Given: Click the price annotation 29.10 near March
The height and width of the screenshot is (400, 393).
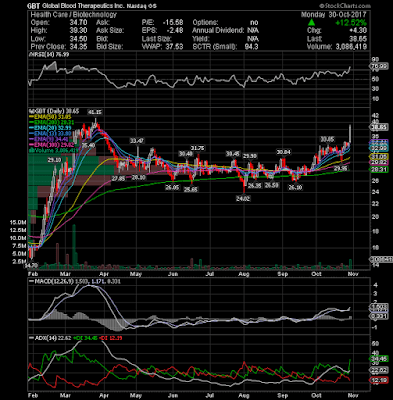Looking at the screenshot, I should point(54,160).
